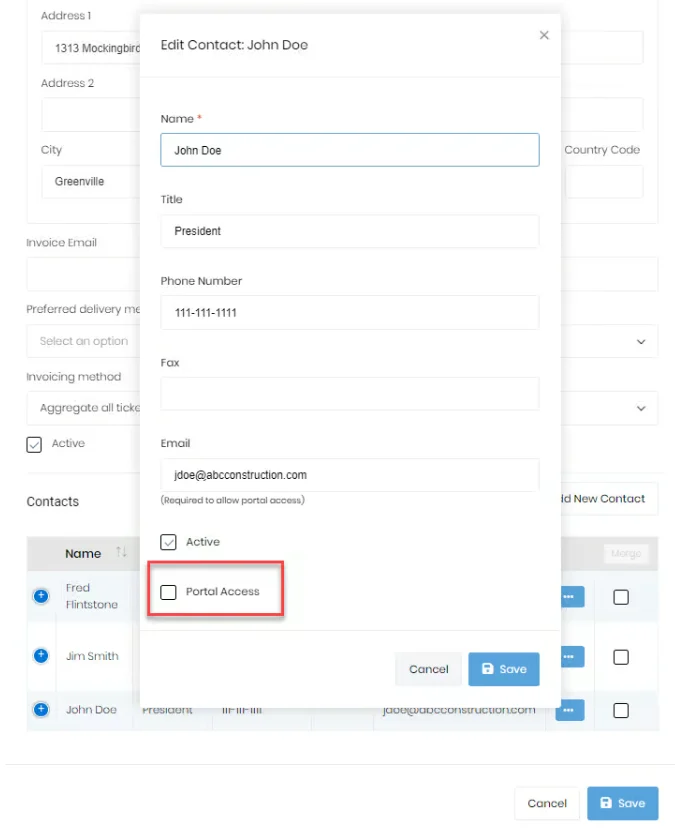The image size is (675, 828).
Task: Open the actions ellipsis menu for John Doe
Action: (x=568, y=710)
